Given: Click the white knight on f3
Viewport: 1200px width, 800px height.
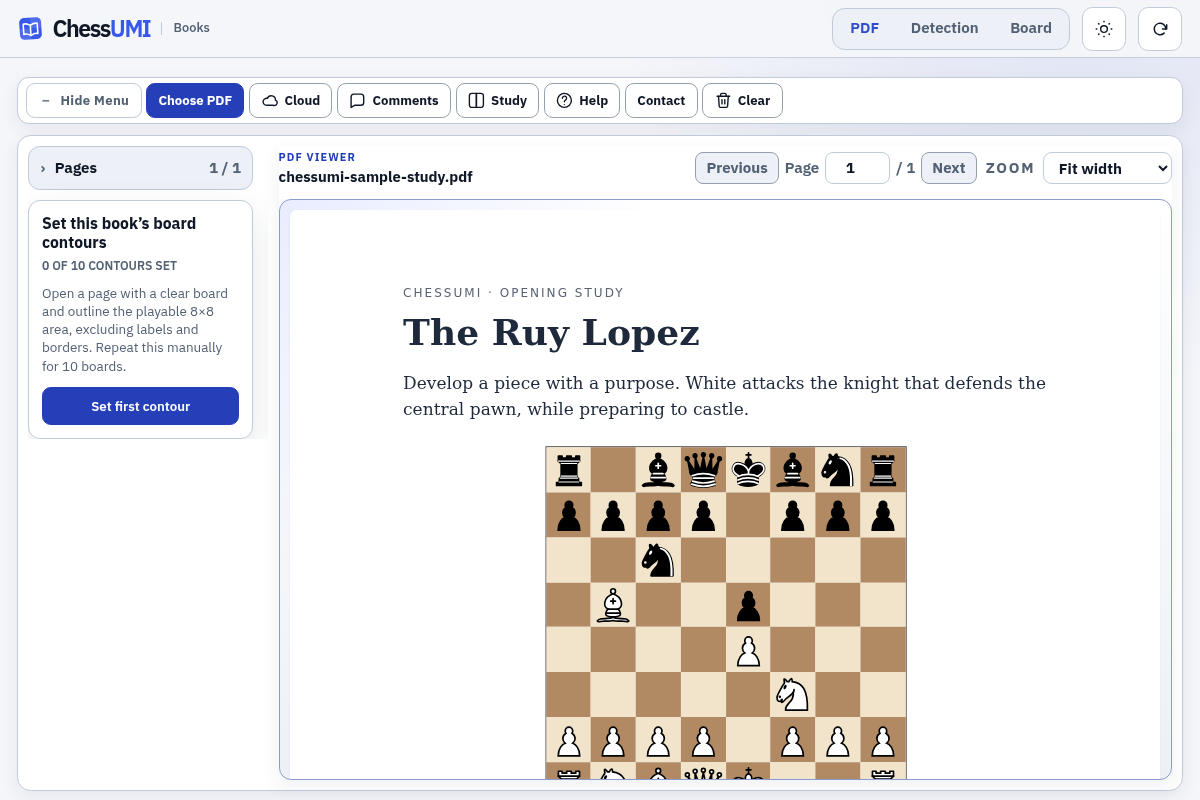Looking at the screenshot, I should pyautogui.click(x=793, y=694).
